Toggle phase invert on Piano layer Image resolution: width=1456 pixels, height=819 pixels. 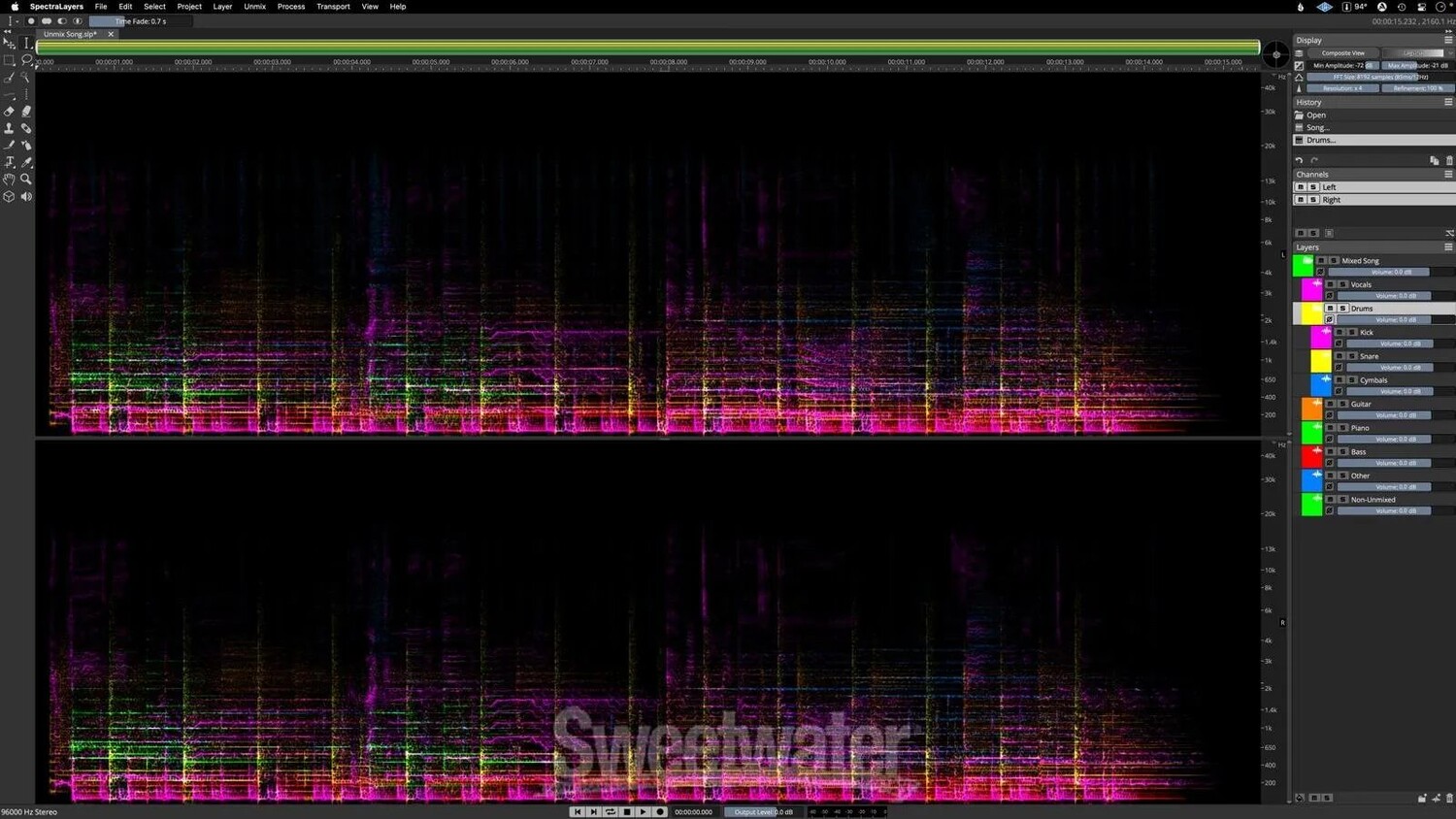[x=1330, y=439]
